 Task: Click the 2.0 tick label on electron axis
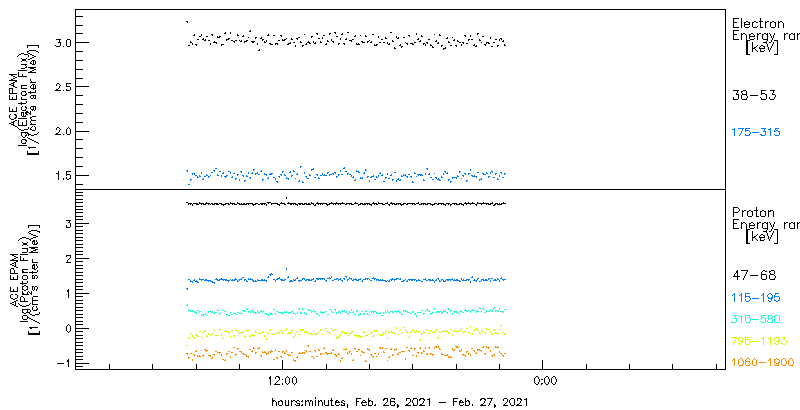61,131
